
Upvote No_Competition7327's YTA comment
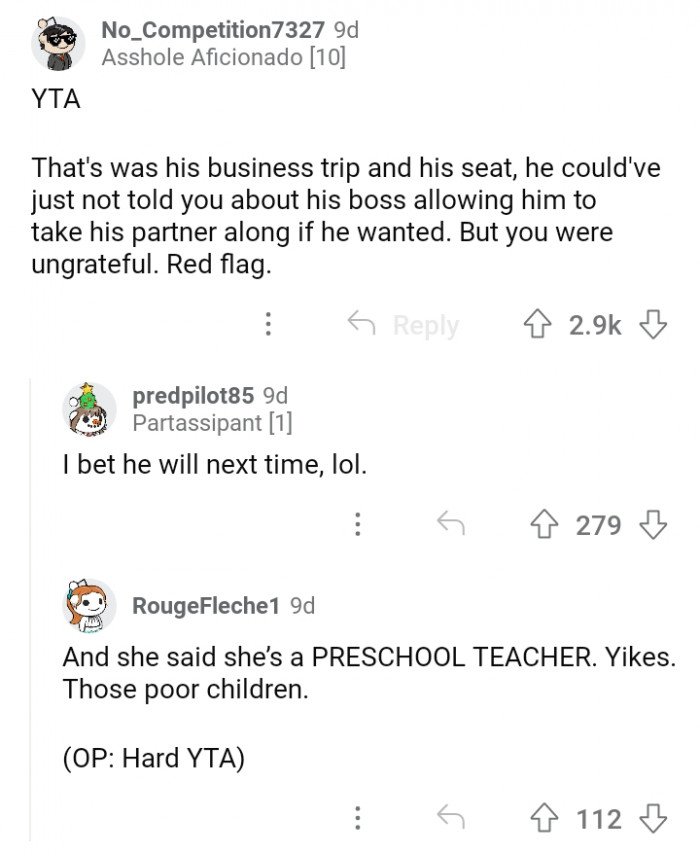click(x=537, y=324)
